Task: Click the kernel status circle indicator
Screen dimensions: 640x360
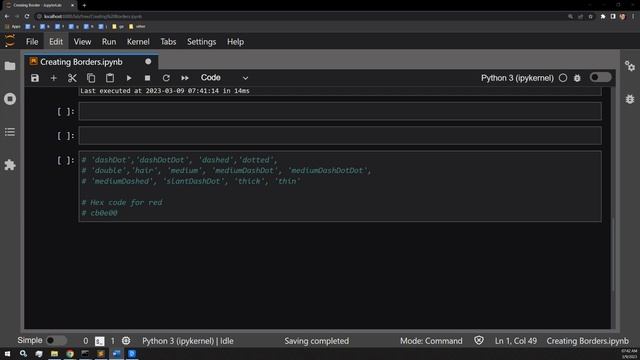Action: pyautogui.click(x=563, y=78)
